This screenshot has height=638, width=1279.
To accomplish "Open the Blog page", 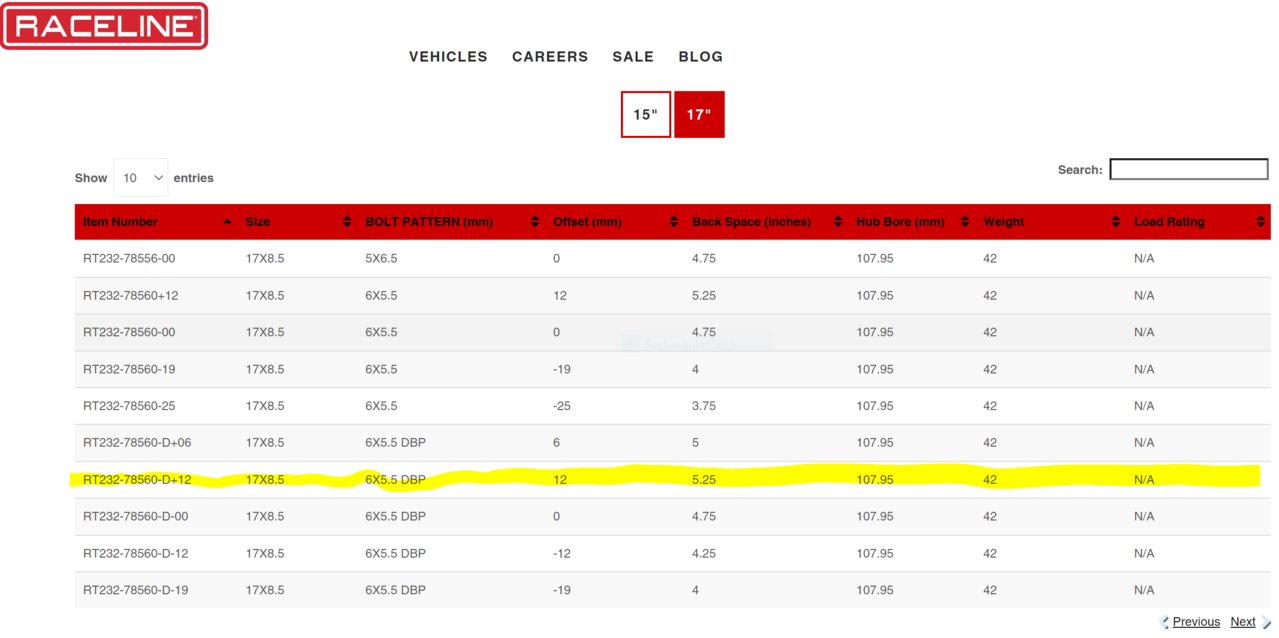I will 700,57.
